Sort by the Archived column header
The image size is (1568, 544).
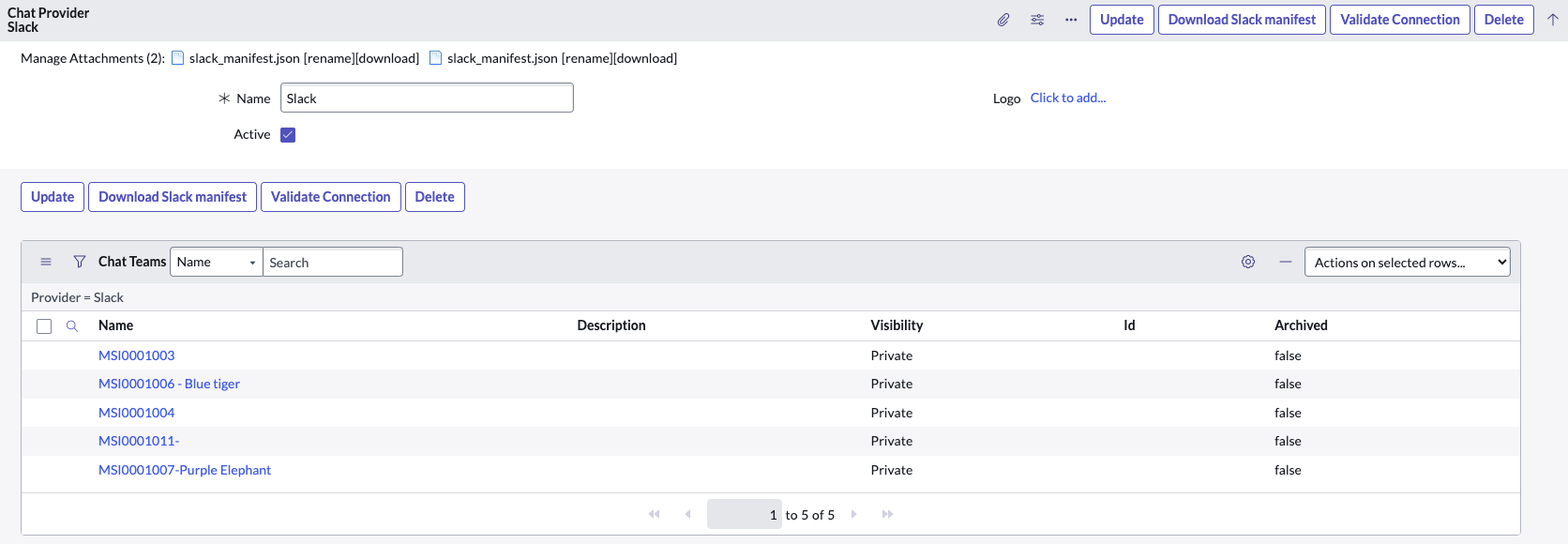click(1301, 325)
